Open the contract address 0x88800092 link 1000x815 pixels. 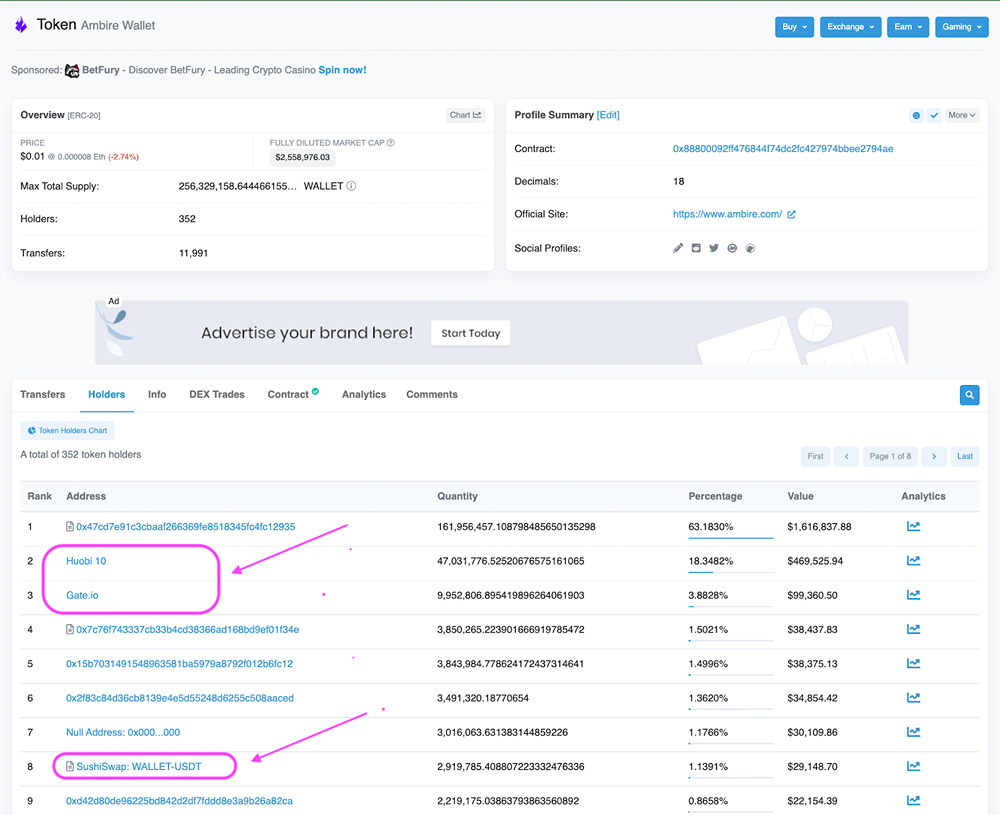(x=783, y=149)
